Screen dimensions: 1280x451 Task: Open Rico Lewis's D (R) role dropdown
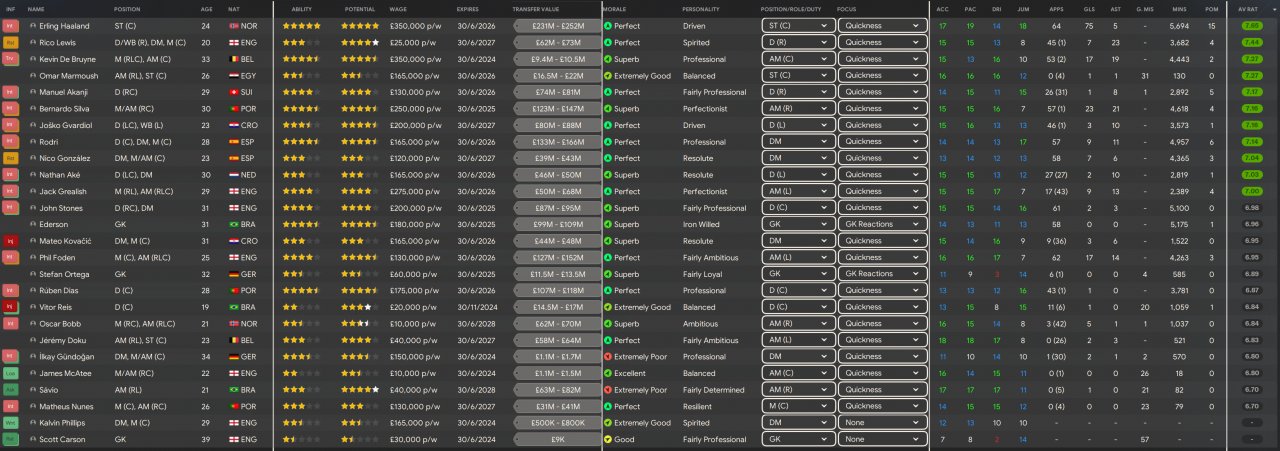click(x=797, y=42)
